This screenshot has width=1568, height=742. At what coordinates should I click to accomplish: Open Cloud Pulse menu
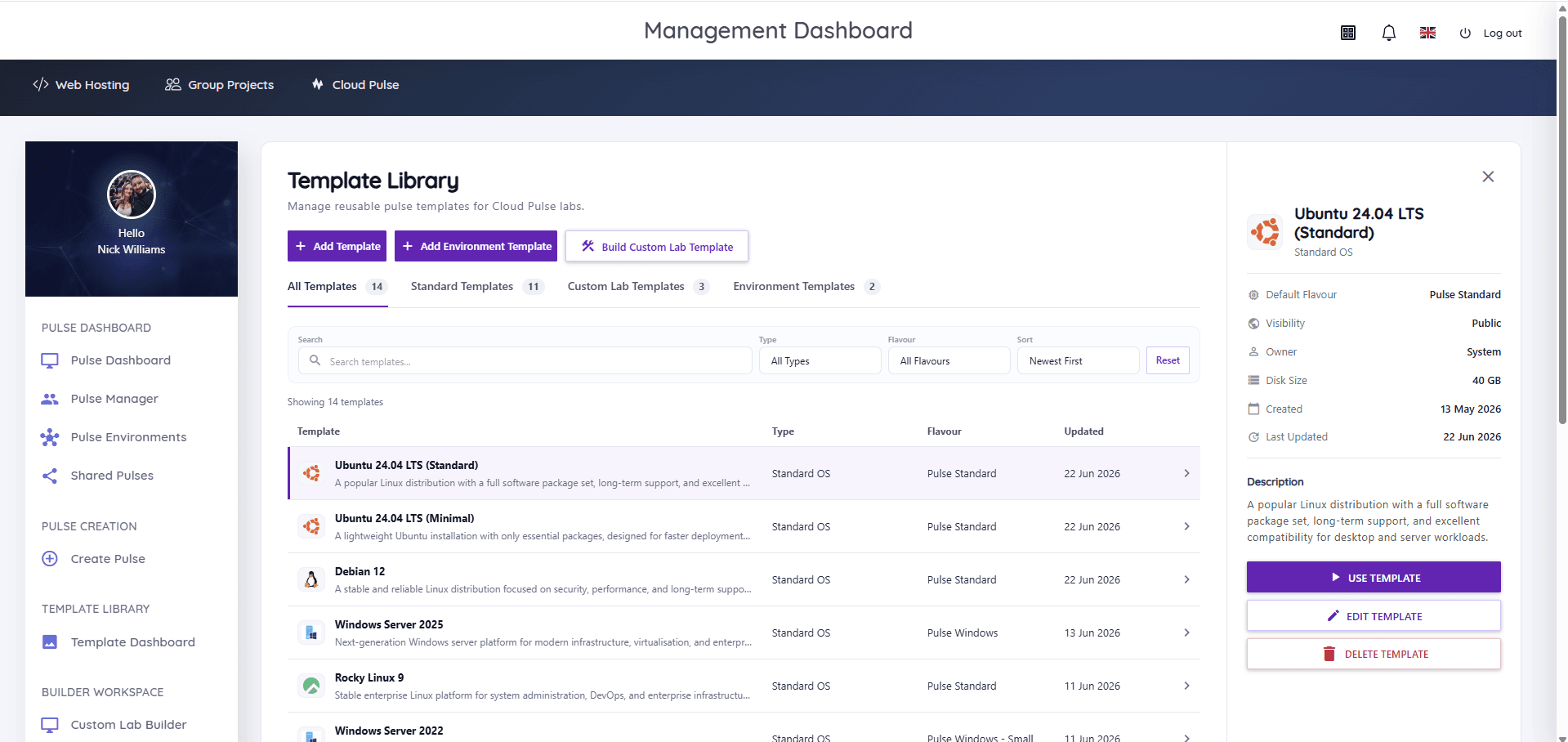coord(355,85)
